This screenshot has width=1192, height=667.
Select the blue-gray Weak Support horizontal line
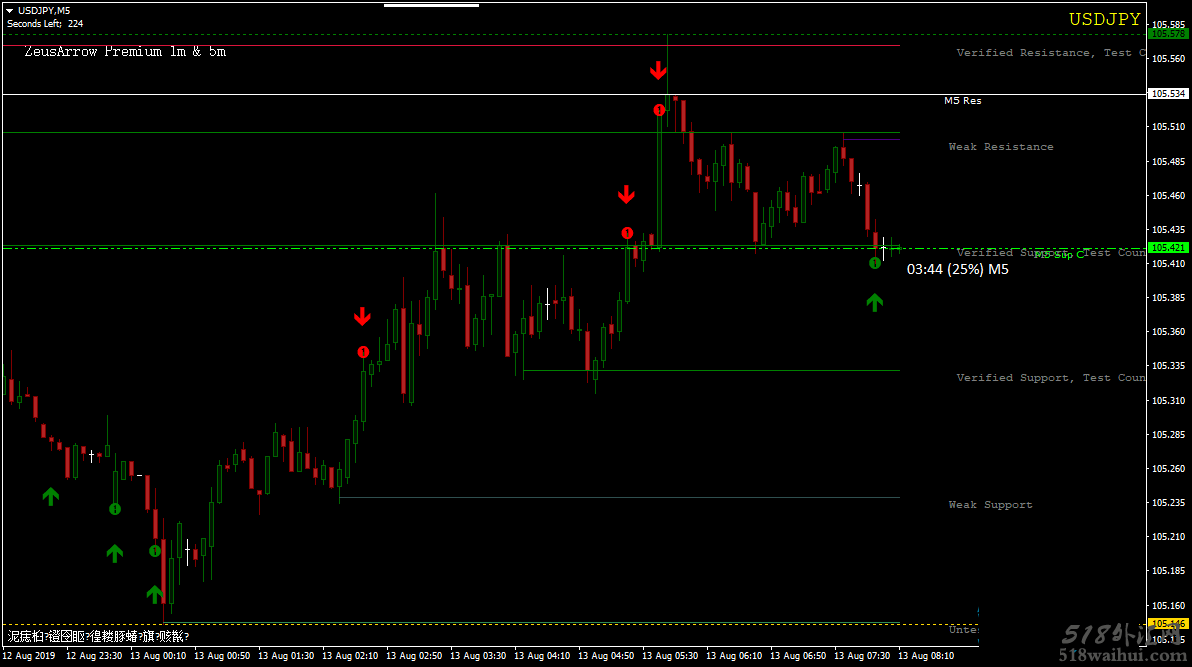click(x=620, y=497)
